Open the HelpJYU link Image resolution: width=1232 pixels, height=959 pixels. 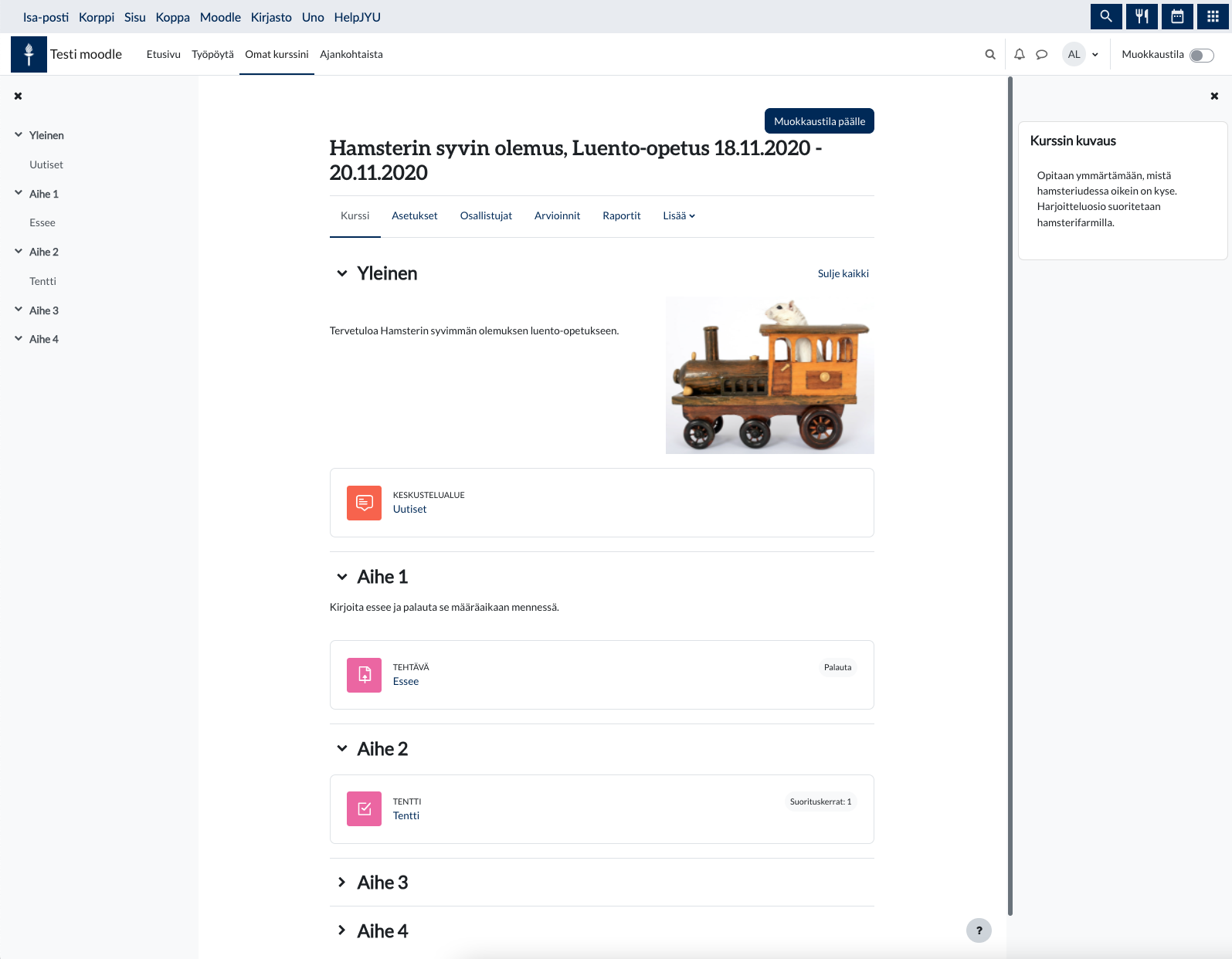[358, 17]
